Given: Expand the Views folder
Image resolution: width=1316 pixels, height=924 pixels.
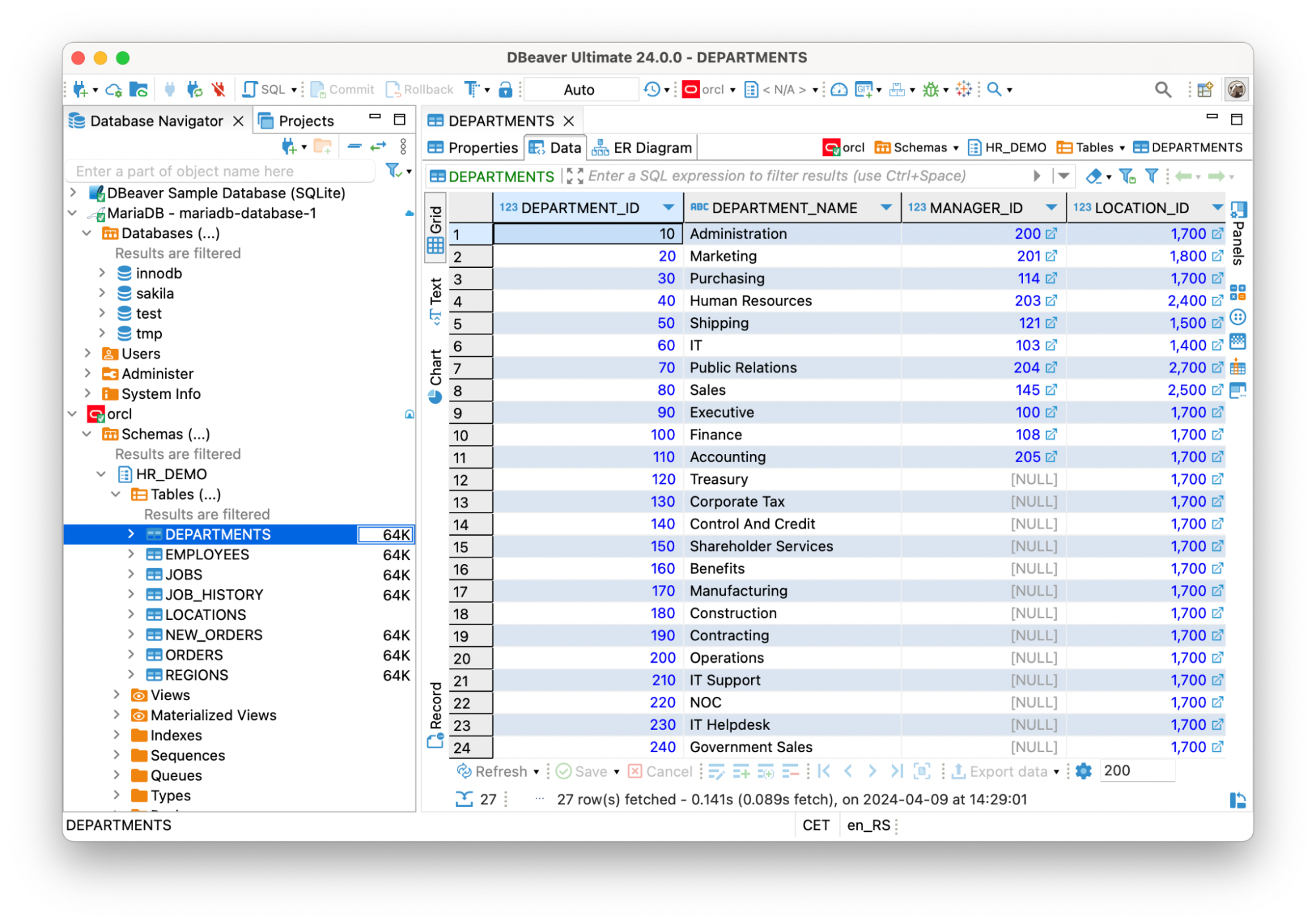Looking at the screenshot, I should [116, 695].
